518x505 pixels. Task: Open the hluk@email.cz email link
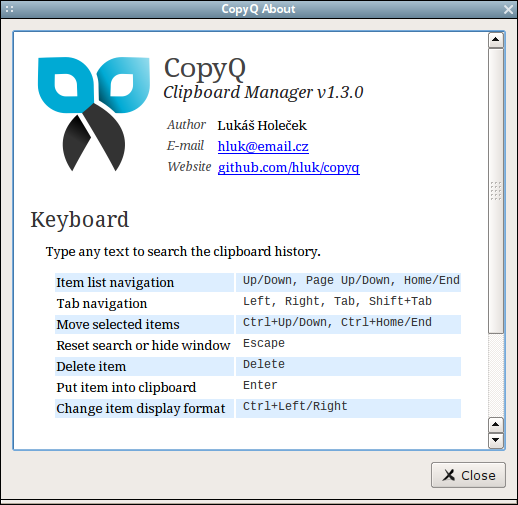point(263,146)
